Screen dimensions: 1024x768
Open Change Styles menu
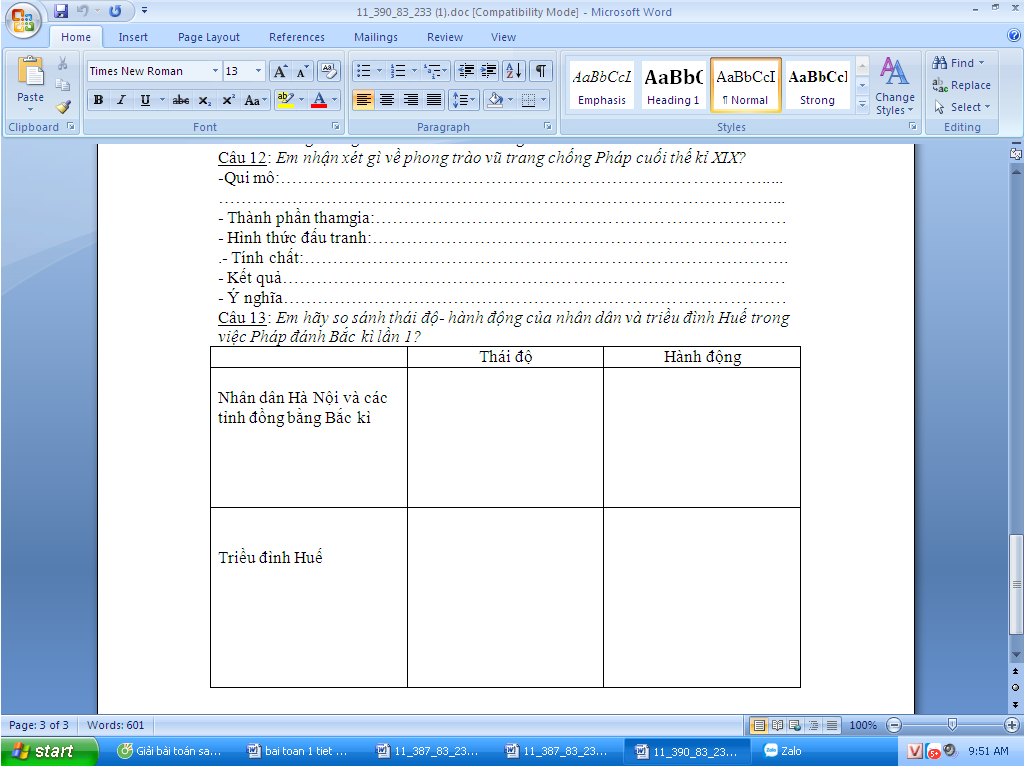(894, 86)
